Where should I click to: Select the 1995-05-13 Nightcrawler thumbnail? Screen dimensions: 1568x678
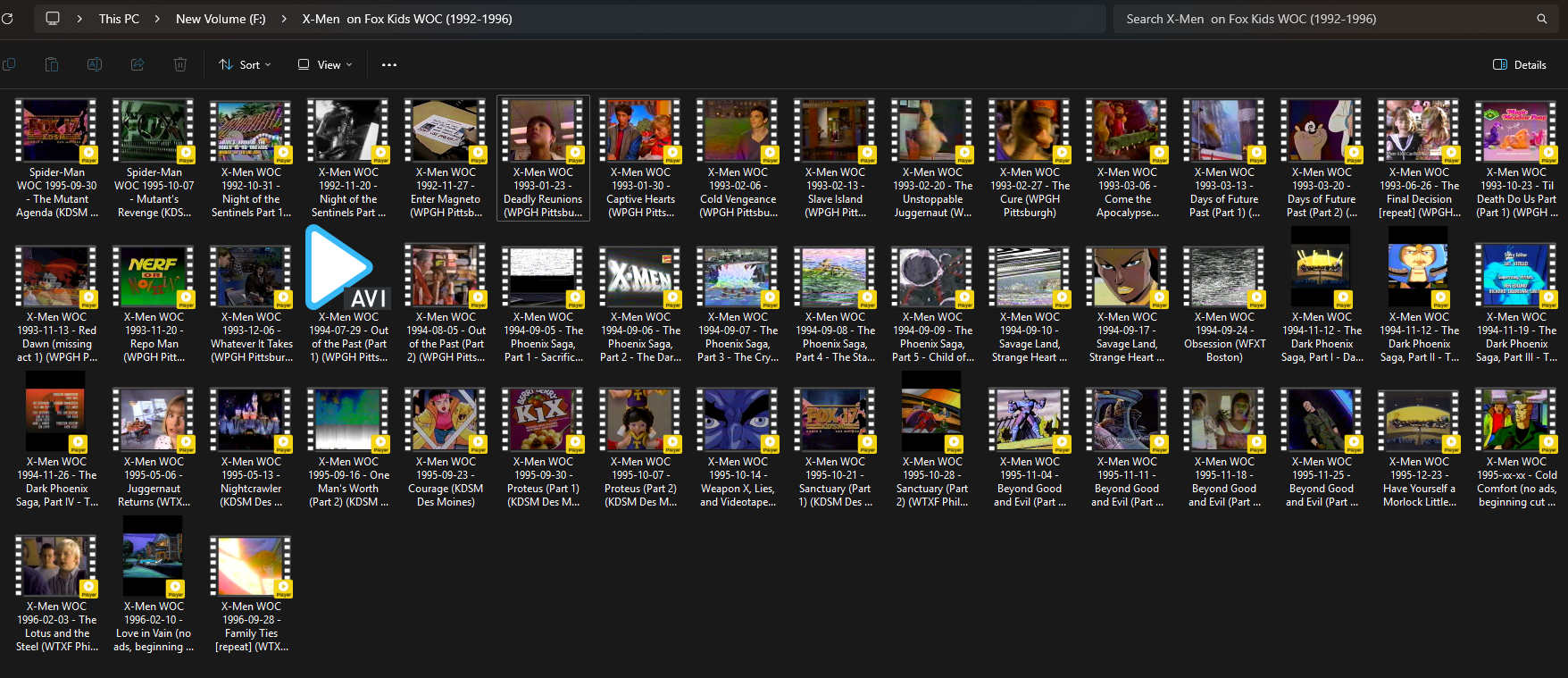pyautogui.click(x=251, y=420)
